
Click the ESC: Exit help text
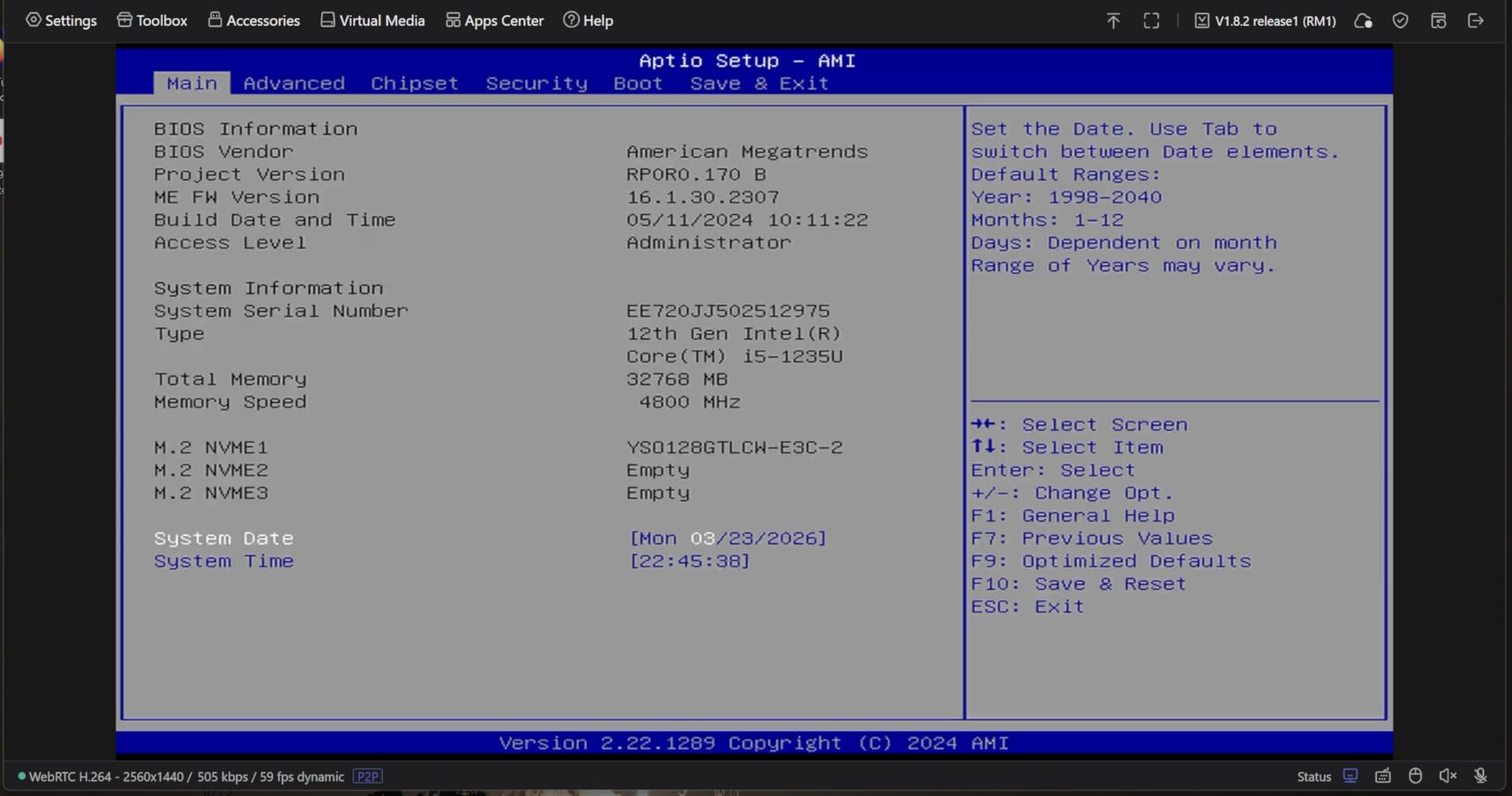pos(1028,607)
